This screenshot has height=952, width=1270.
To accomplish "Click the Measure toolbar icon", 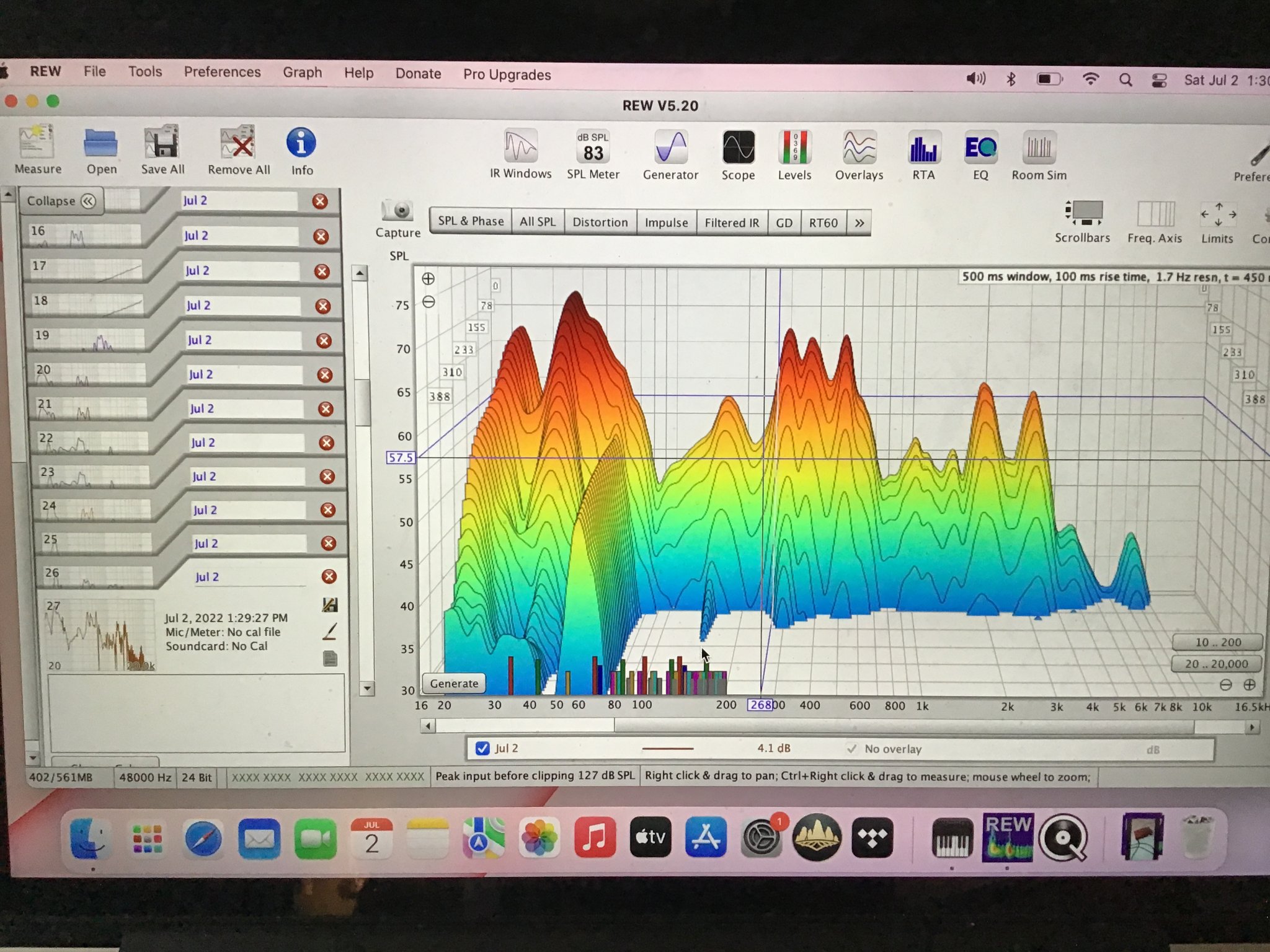I will click(37, 149).
